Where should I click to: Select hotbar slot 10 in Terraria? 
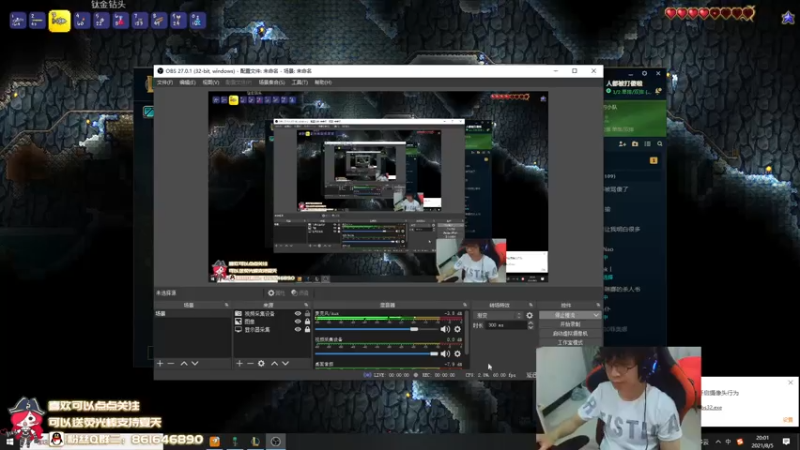coord(197,21)
